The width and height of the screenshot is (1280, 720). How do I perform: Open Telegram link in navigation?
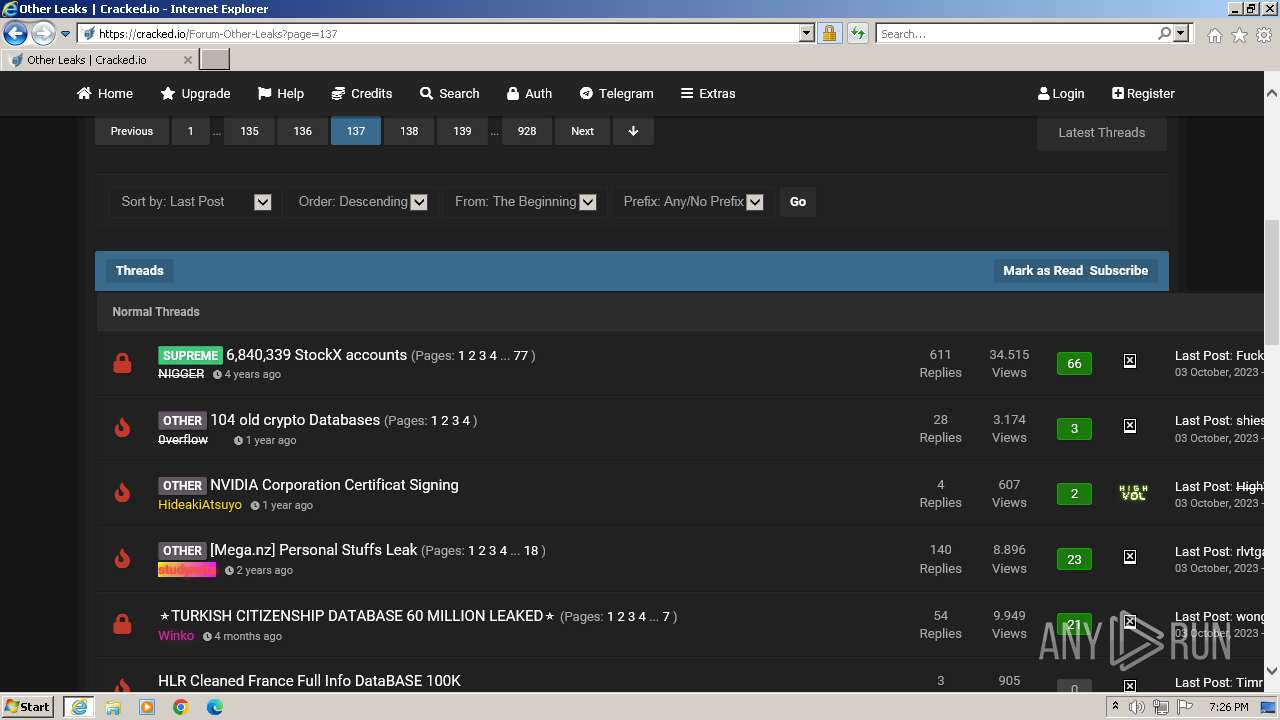tap(616, 93)
